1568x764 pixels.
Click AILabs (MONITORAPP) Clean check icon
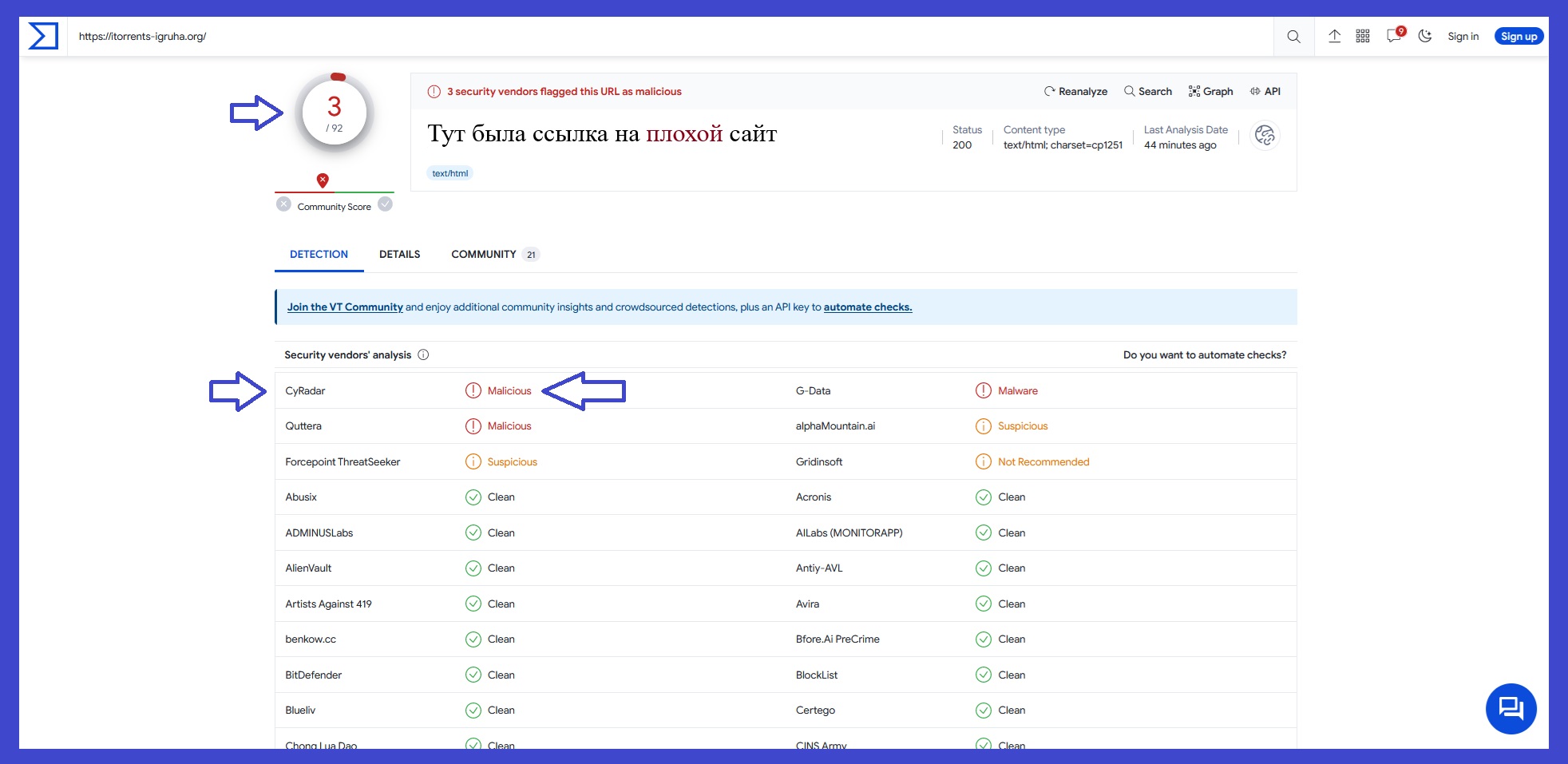tap(984, 532)
